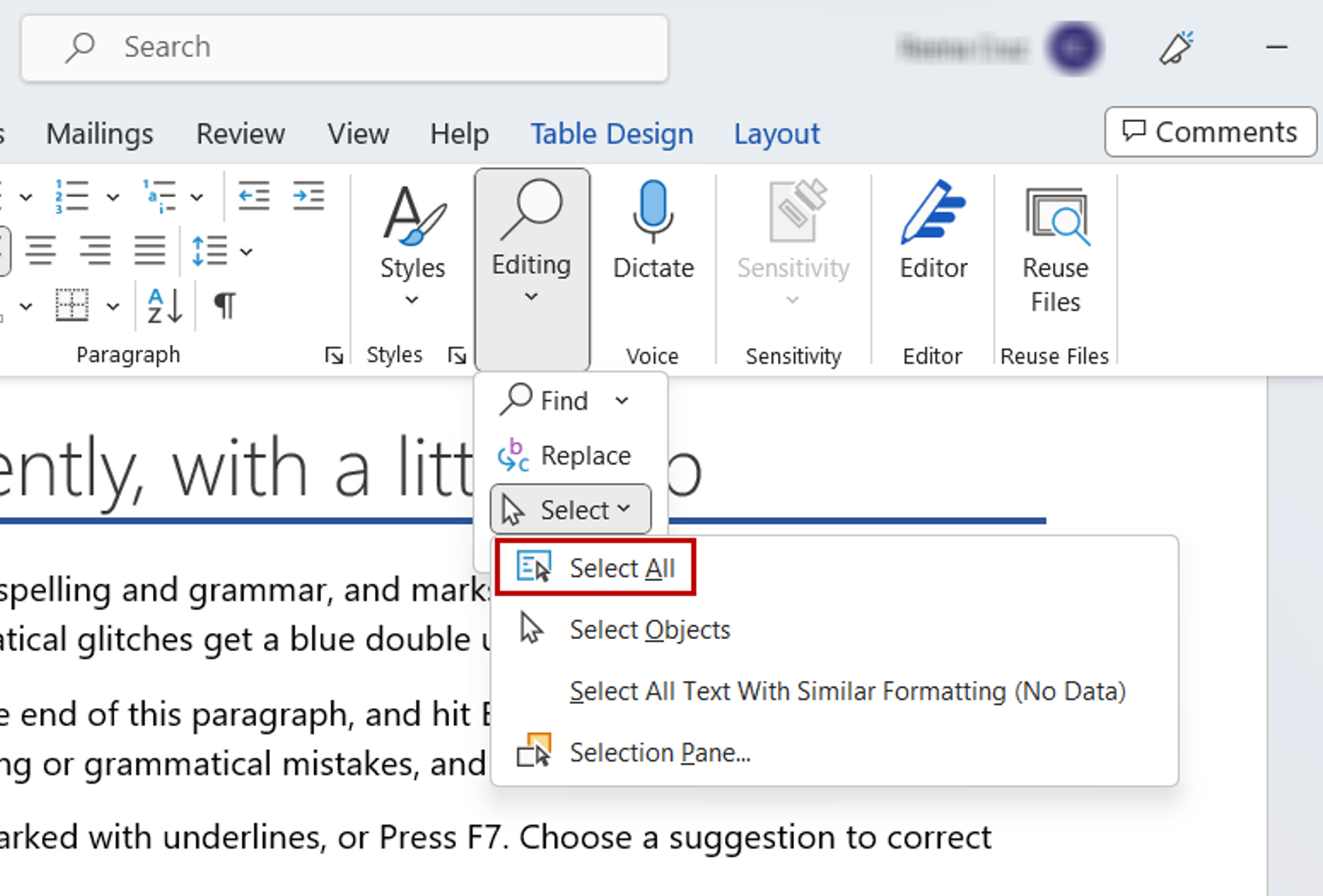Image resolution: width=1323 pixels, height=896 pixels.
Task: Click Select Objects option
Action: (650, 629)
